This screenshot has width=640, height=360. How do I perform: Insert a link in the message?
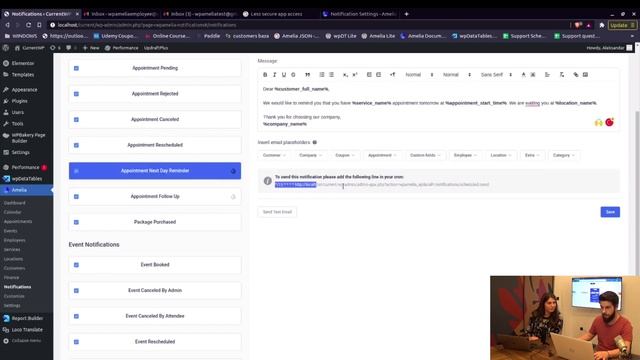576,75
